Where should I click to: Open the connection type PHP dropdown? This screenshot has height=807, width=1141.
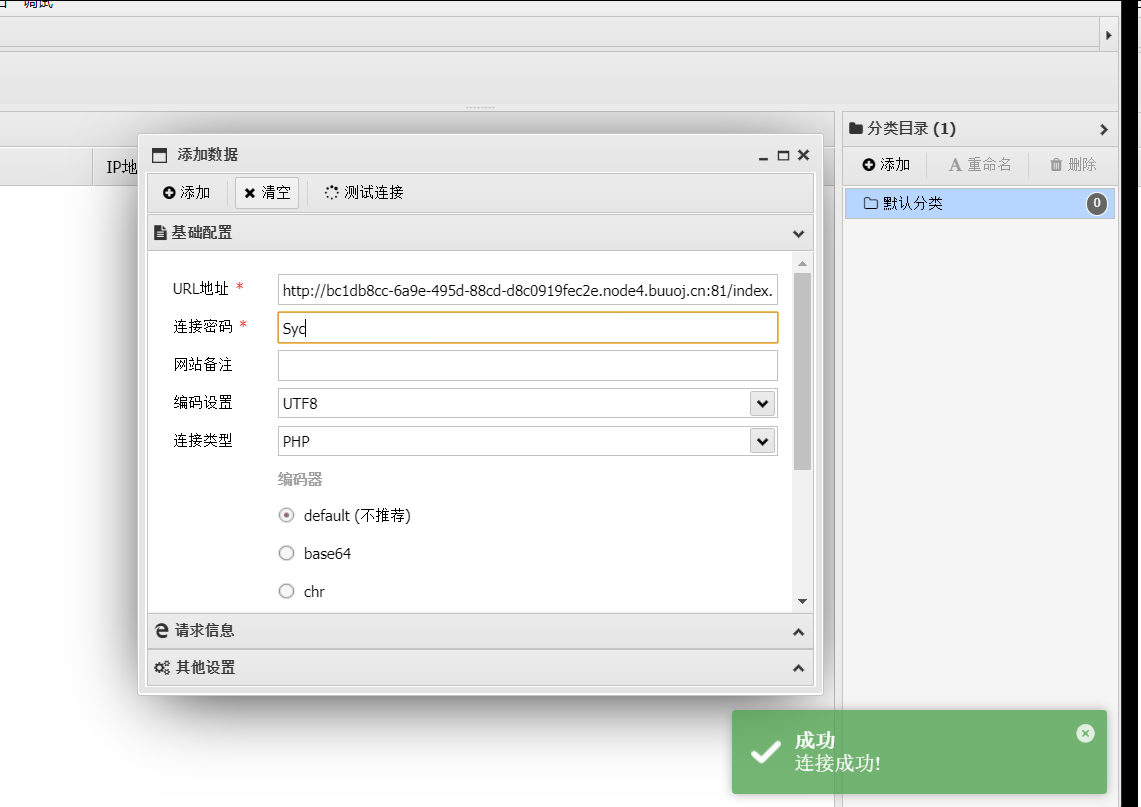763,441
